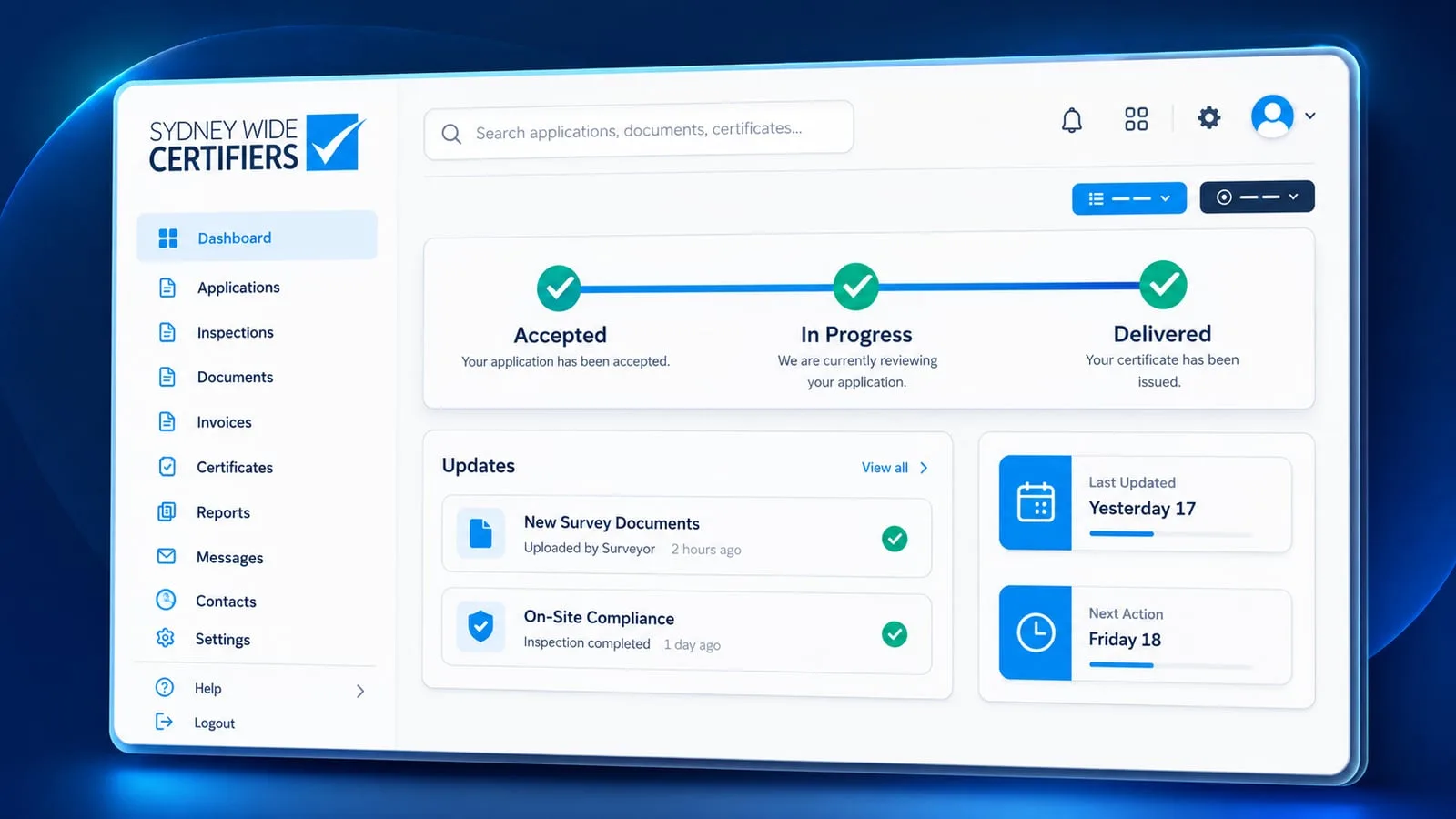Click the Sydney Wide Certifiers logo
Viewport: 1456px width, 819px height.
(x=258, y=144)
